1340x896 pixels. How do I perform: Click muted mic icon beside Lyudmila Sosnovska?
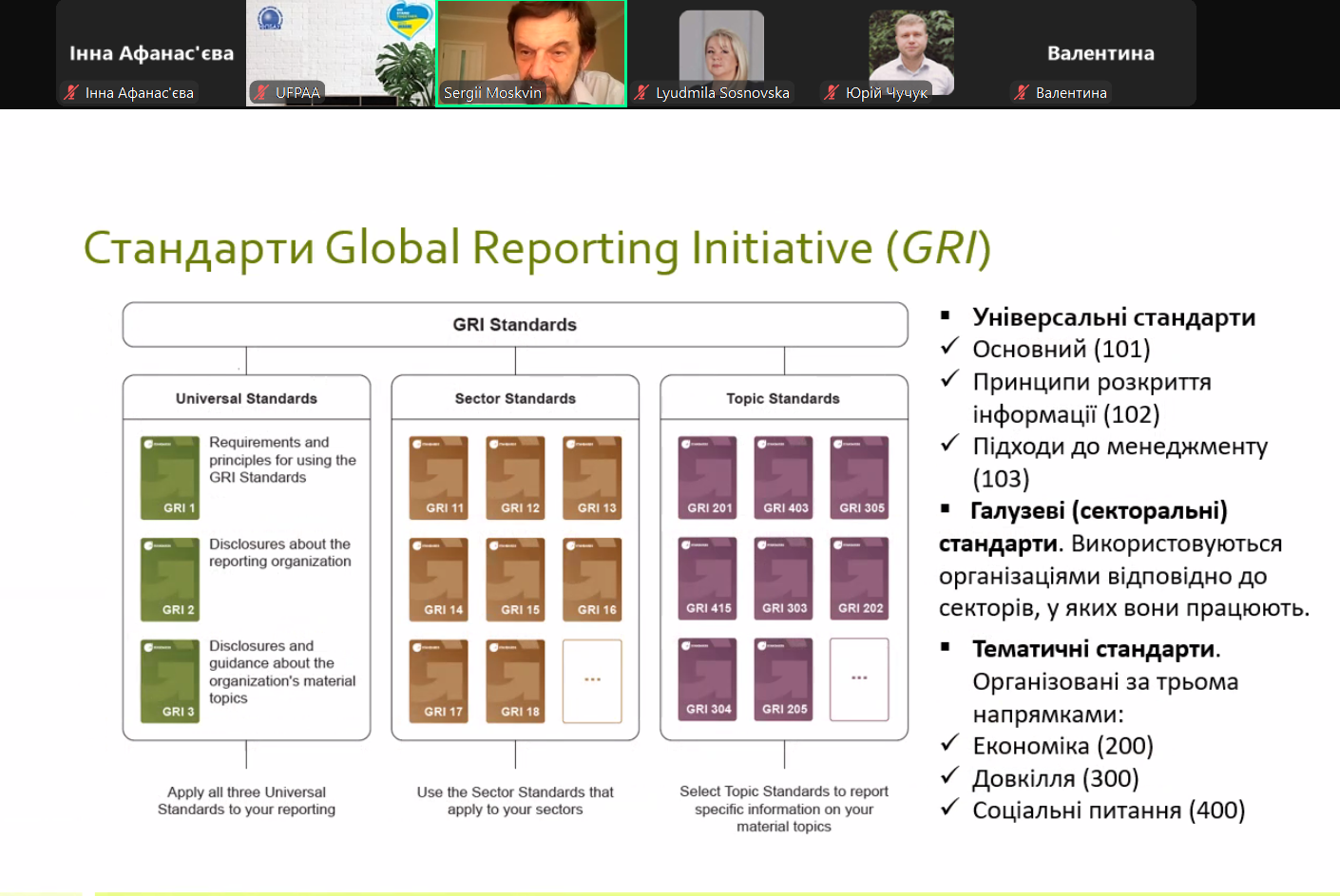(x=642, y=92)
